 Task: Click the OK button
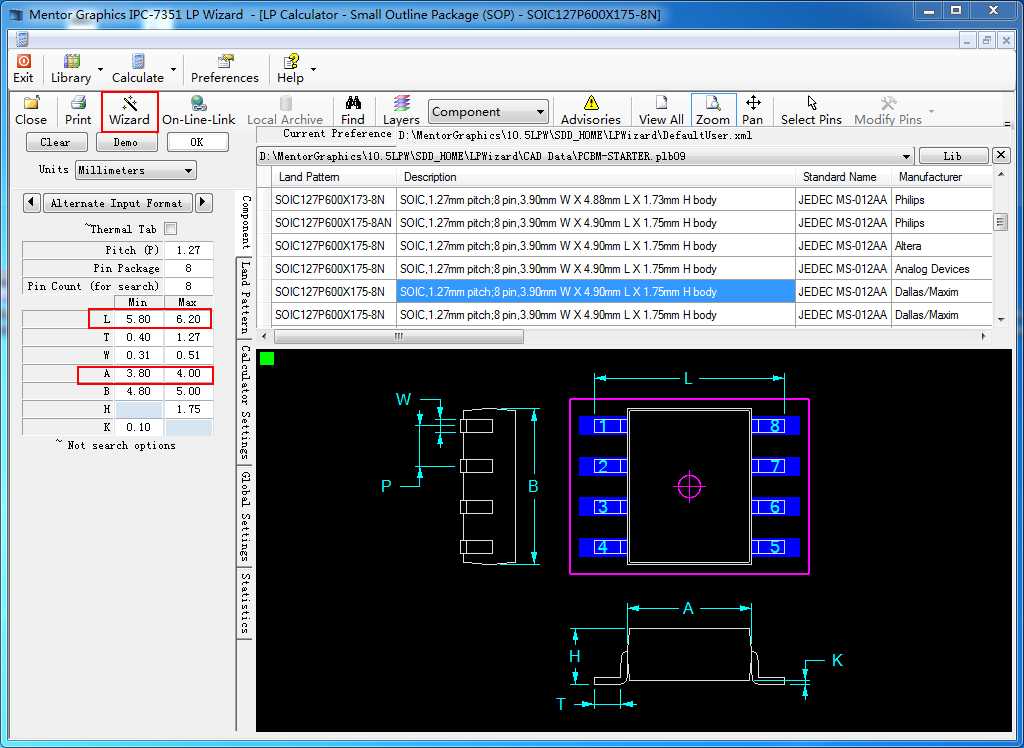click(197, 142)
